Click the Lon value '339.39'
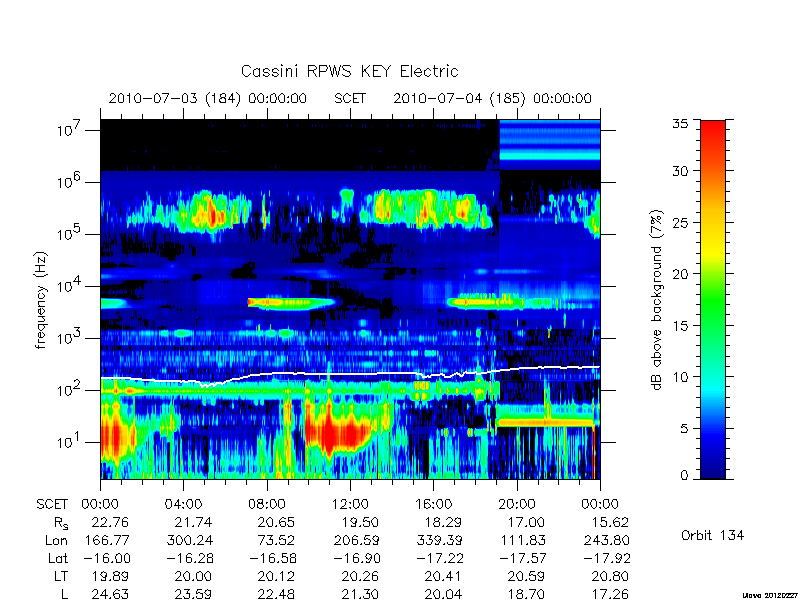The image size is (800, 600). tap(440, 540)
